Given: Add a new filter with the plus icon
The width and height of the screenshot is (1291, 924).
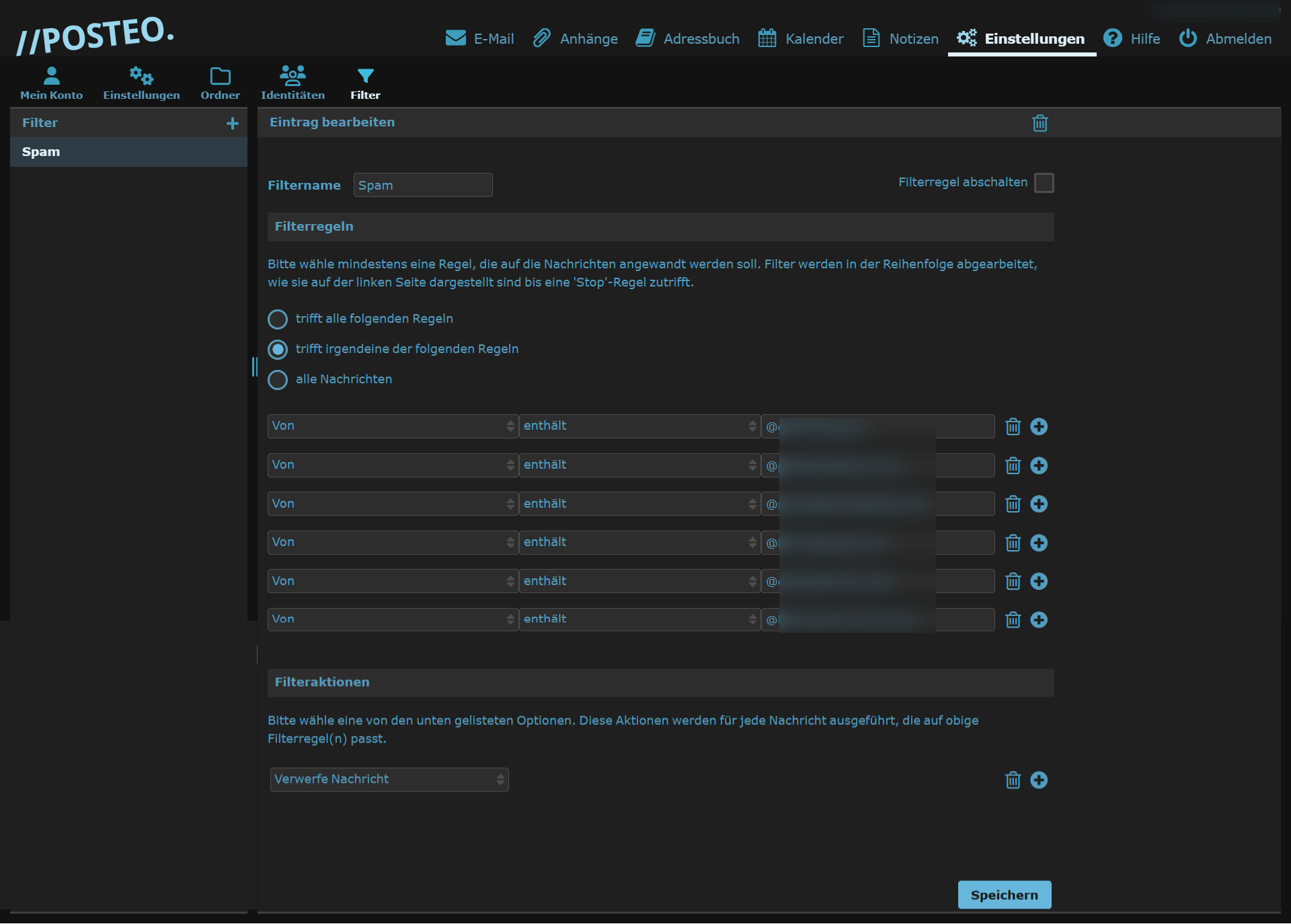Looking at the screenshot, I should click(x=233, y=123).
